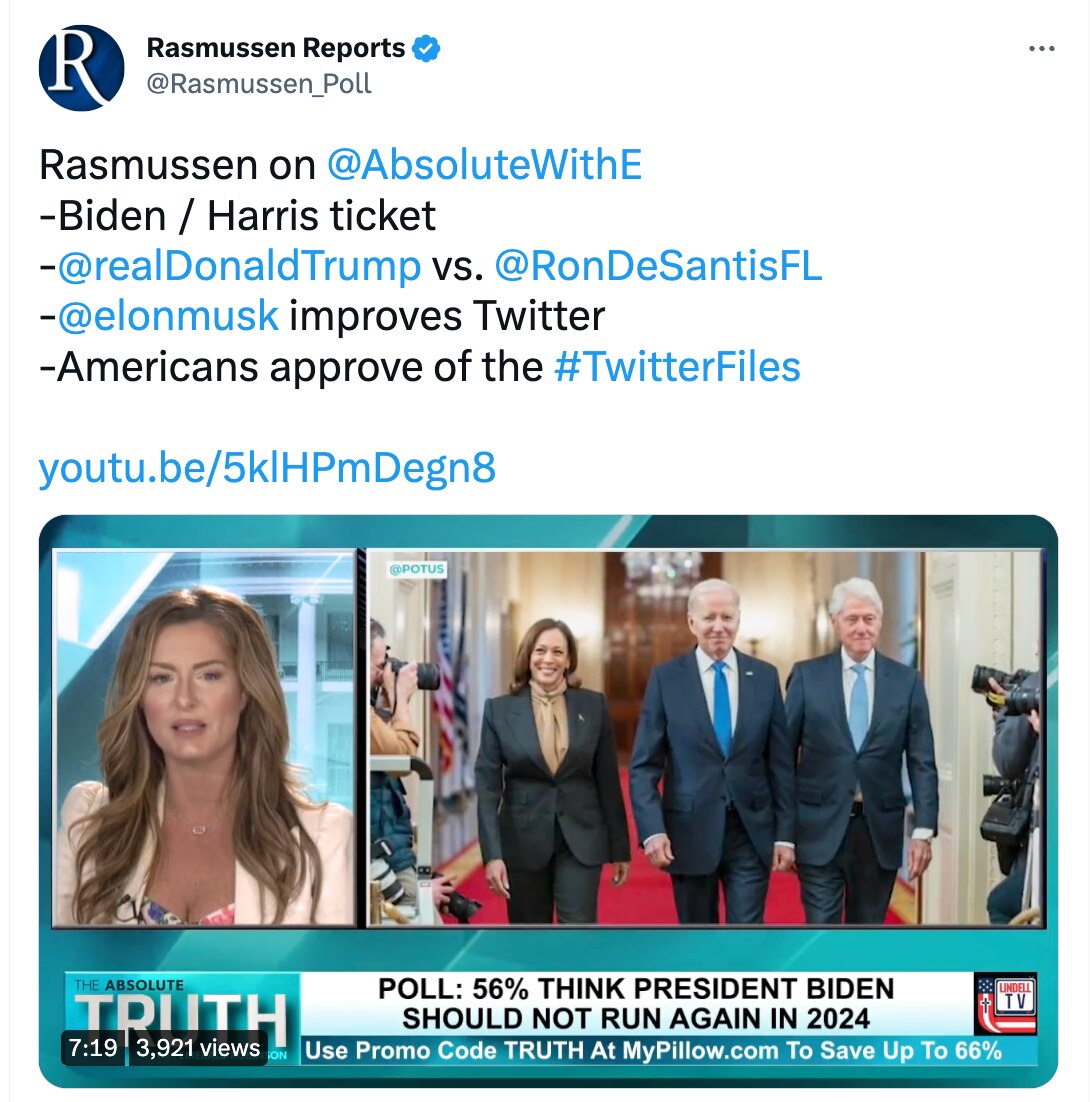Visit the @Rasmussen_Poll handle

[x=259, y=84]
